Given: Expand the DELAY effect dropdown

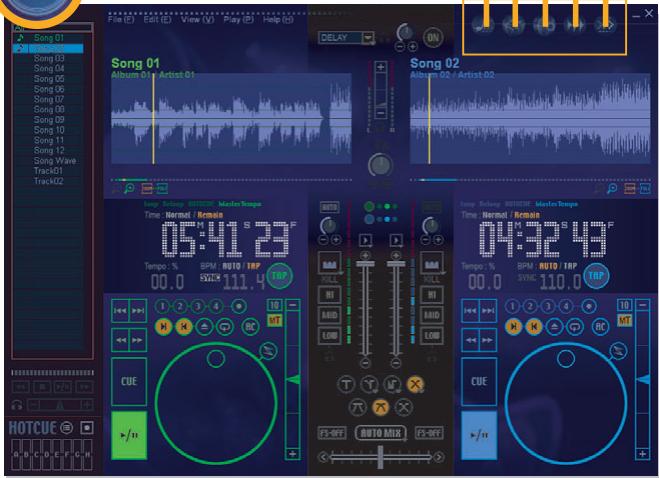Looking at the screenshot, I should point(368,38).
